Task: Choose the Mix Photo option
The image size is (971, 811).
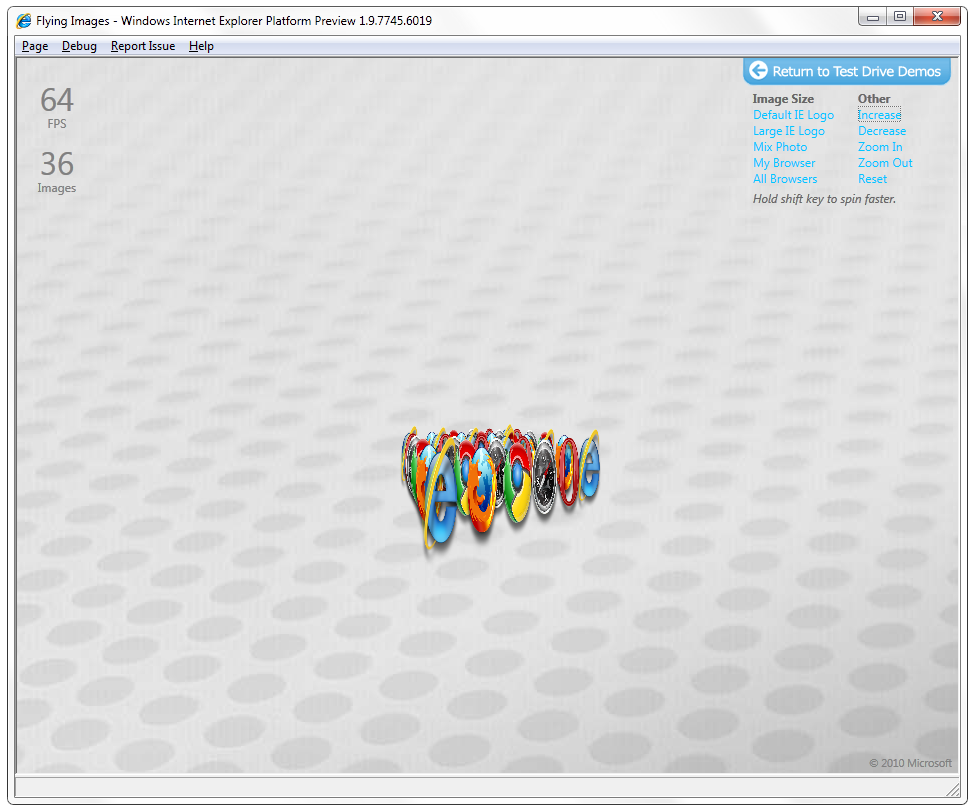Action: point(780,147)
